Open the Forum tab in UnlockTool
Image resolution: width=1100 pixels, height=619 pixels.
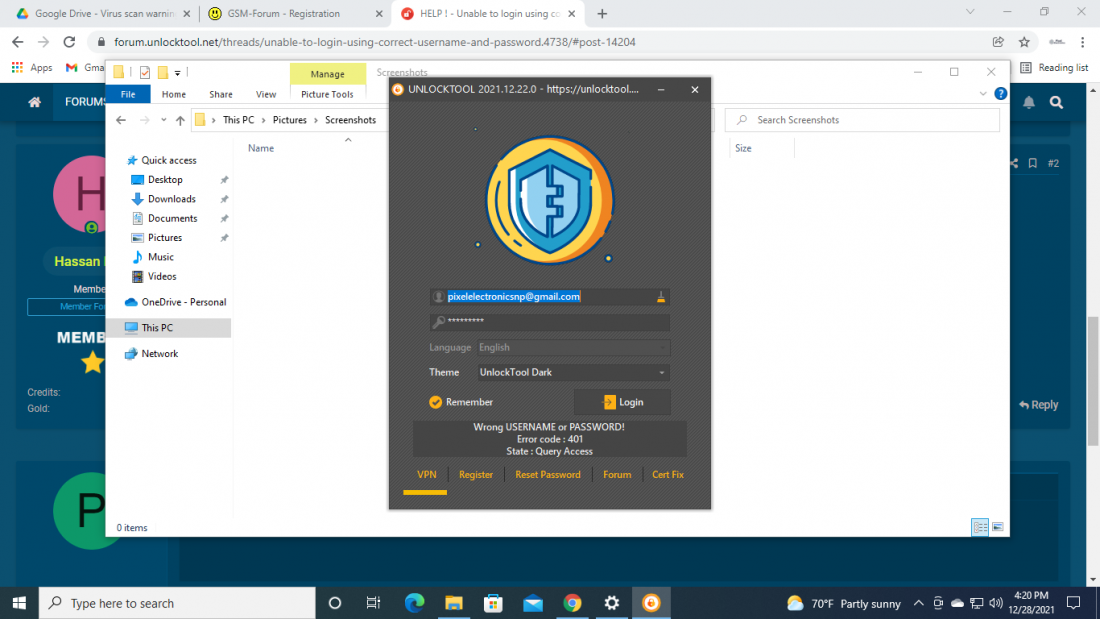(x=617, y=475)
